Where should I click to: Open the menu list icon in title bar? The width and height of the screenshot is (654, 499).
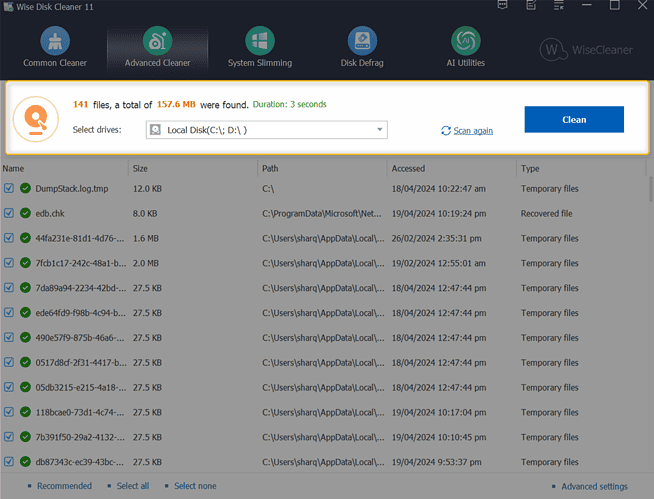558,5
